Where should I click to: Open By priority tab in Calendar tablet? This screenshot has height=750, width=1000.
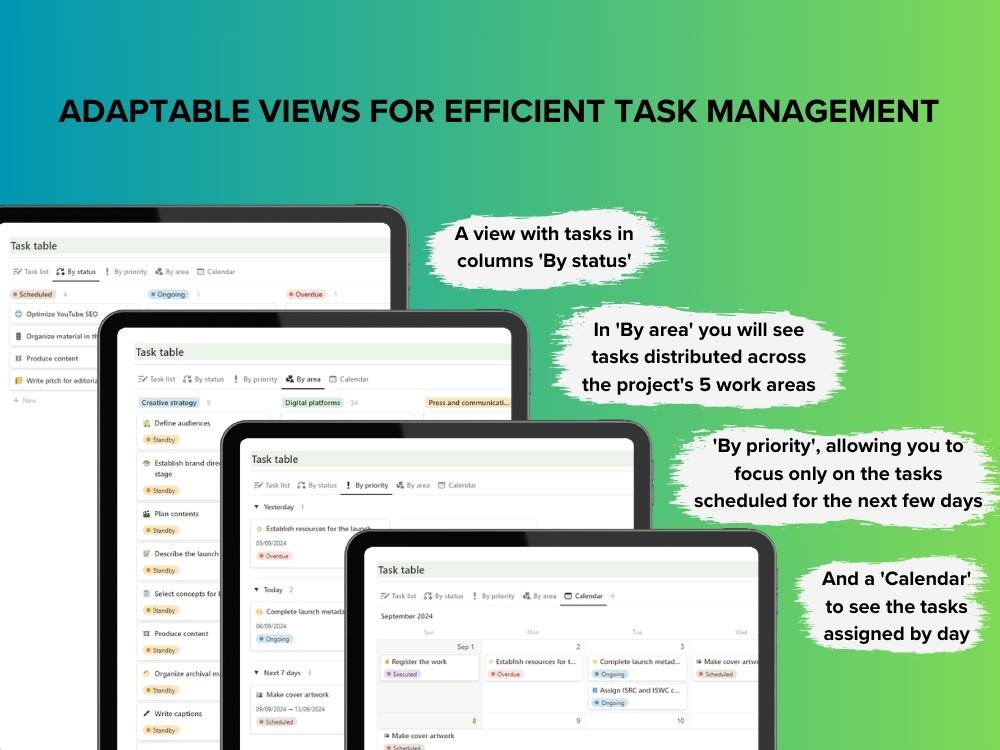pos(493,596)
